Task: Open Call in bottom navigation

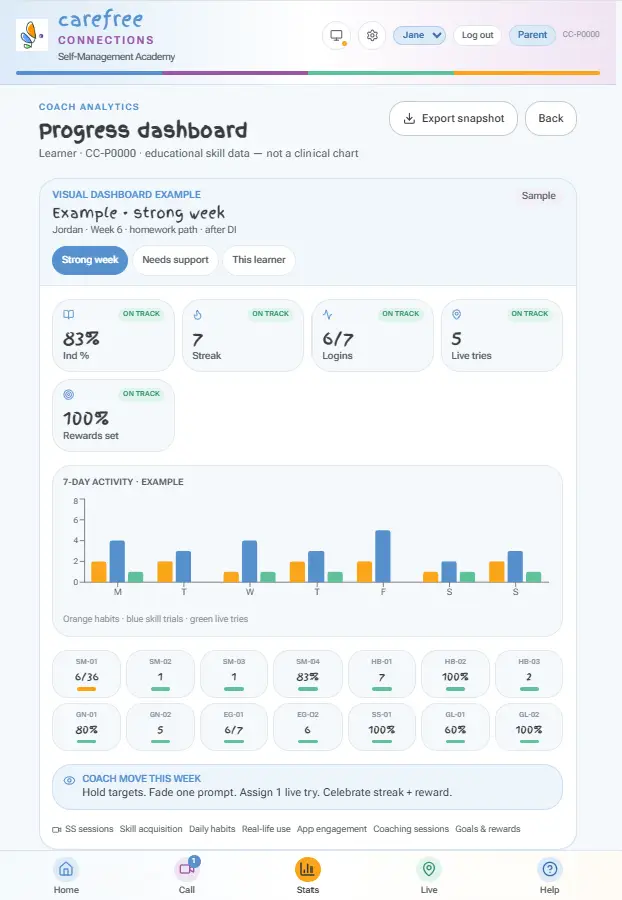Action: 186,876
